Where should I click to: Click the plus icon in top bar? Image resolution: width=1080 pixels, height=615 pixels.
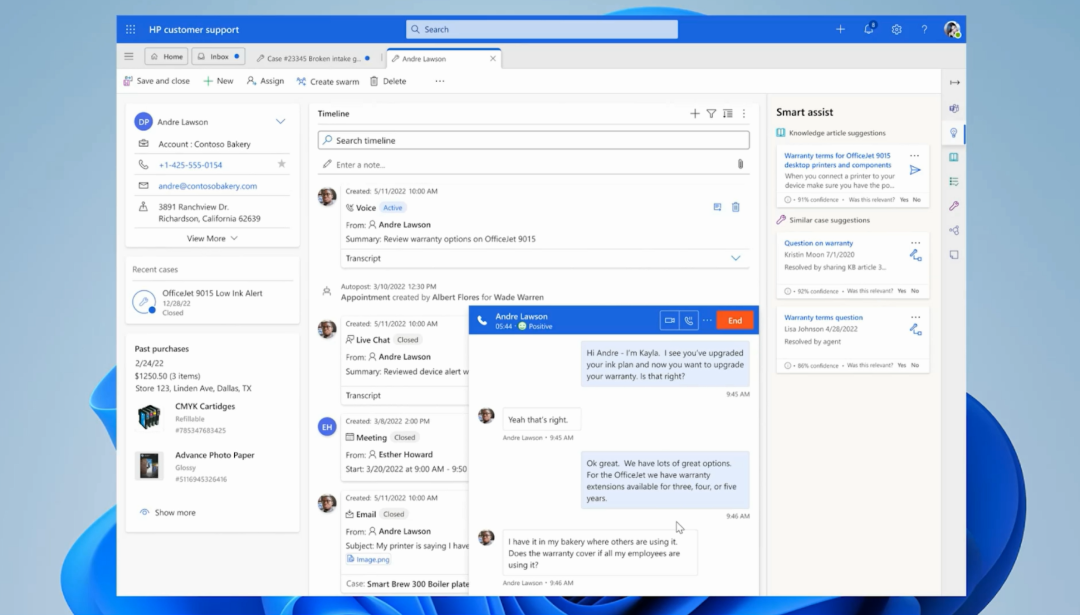click(840, 30)
